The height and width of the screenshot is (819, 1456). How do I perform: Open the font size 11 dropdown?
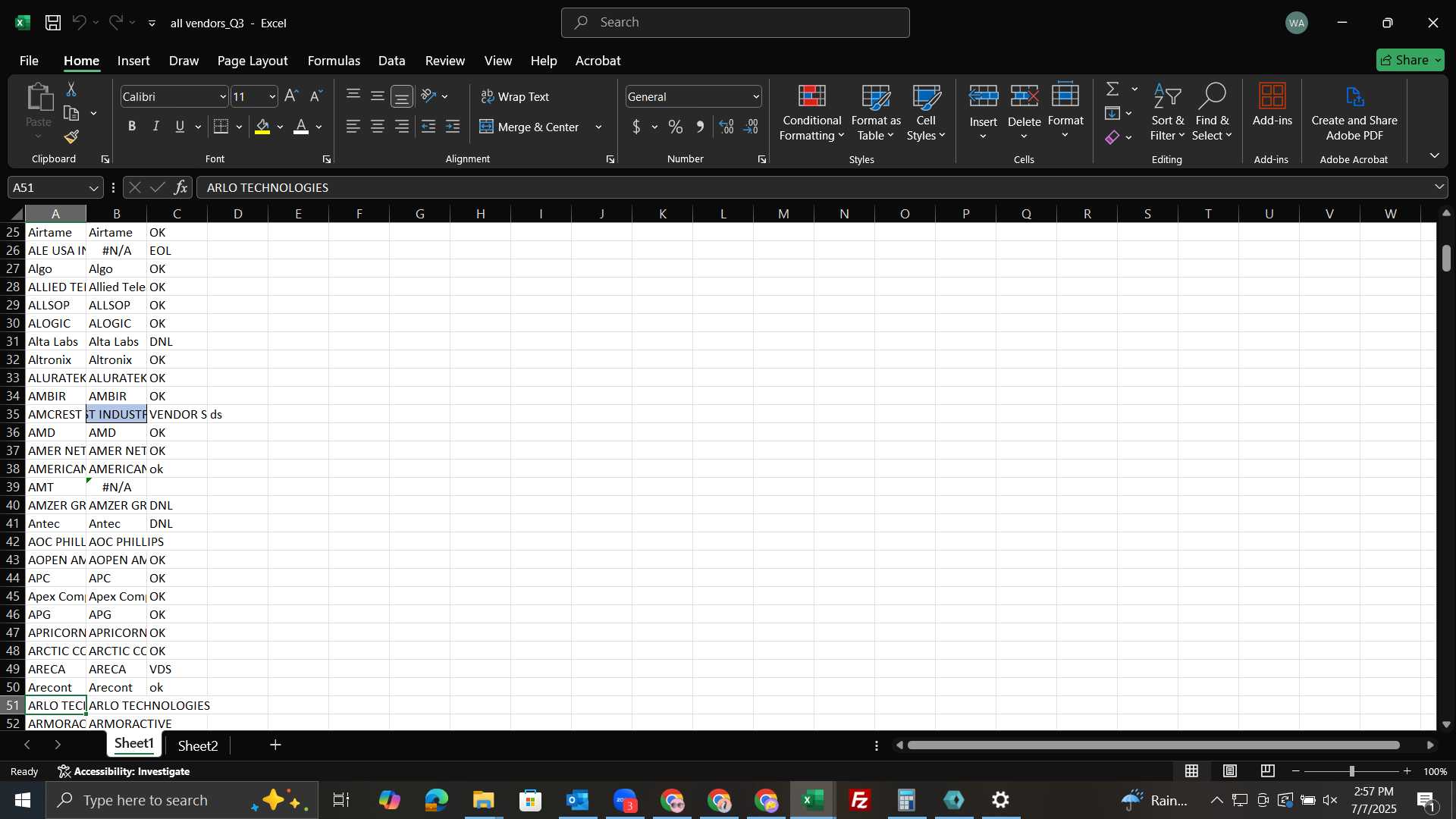(x=272, y=97)
